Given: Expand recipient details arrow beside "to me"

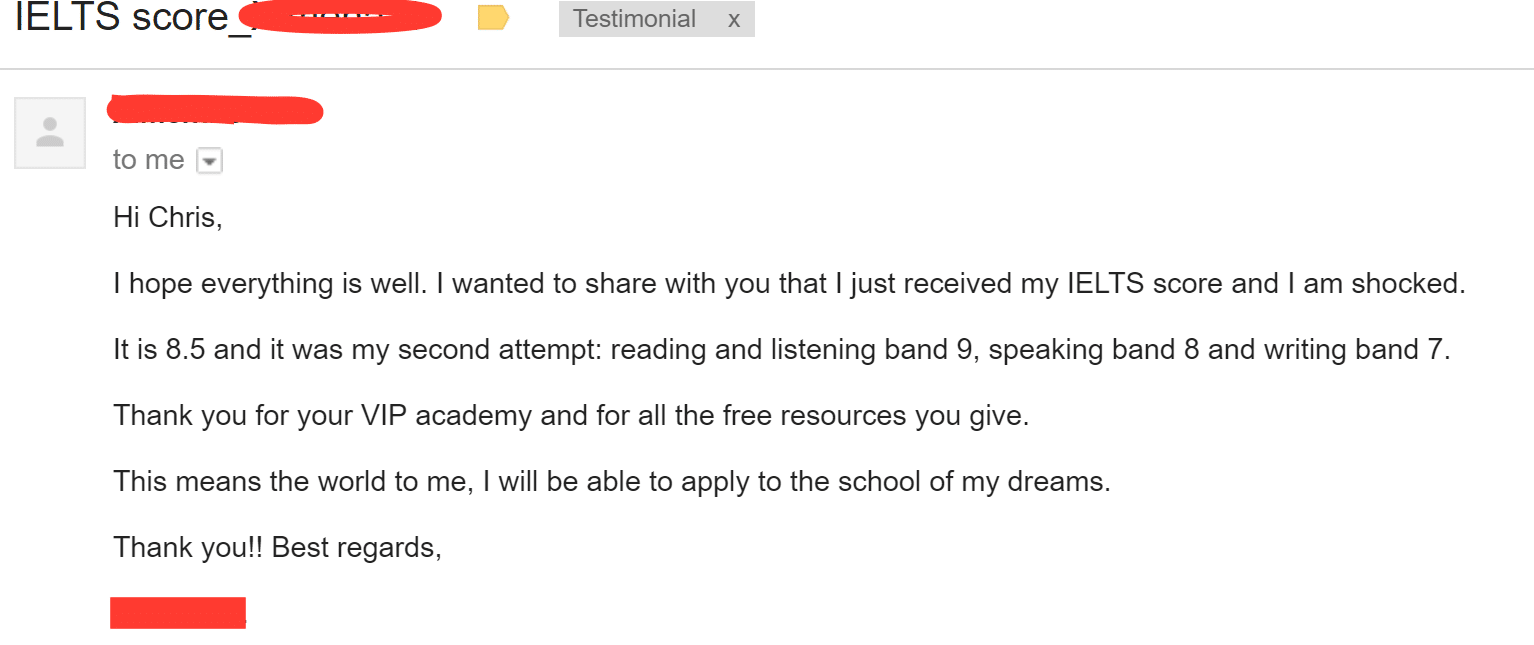Looking at the screenshot, I should [209, 160].
